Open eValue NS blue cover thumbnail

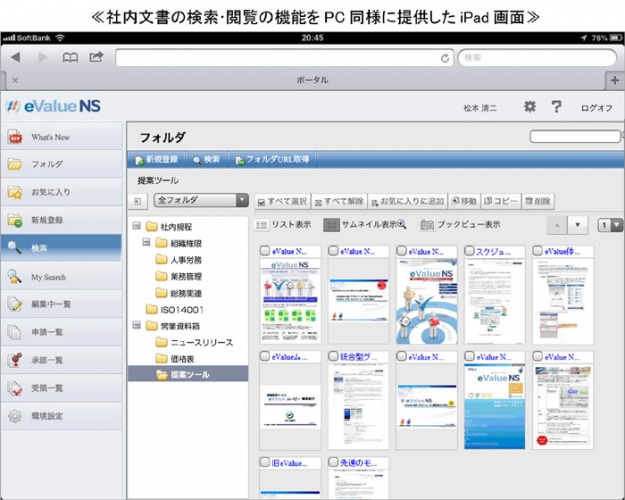[x=494, y=407]
